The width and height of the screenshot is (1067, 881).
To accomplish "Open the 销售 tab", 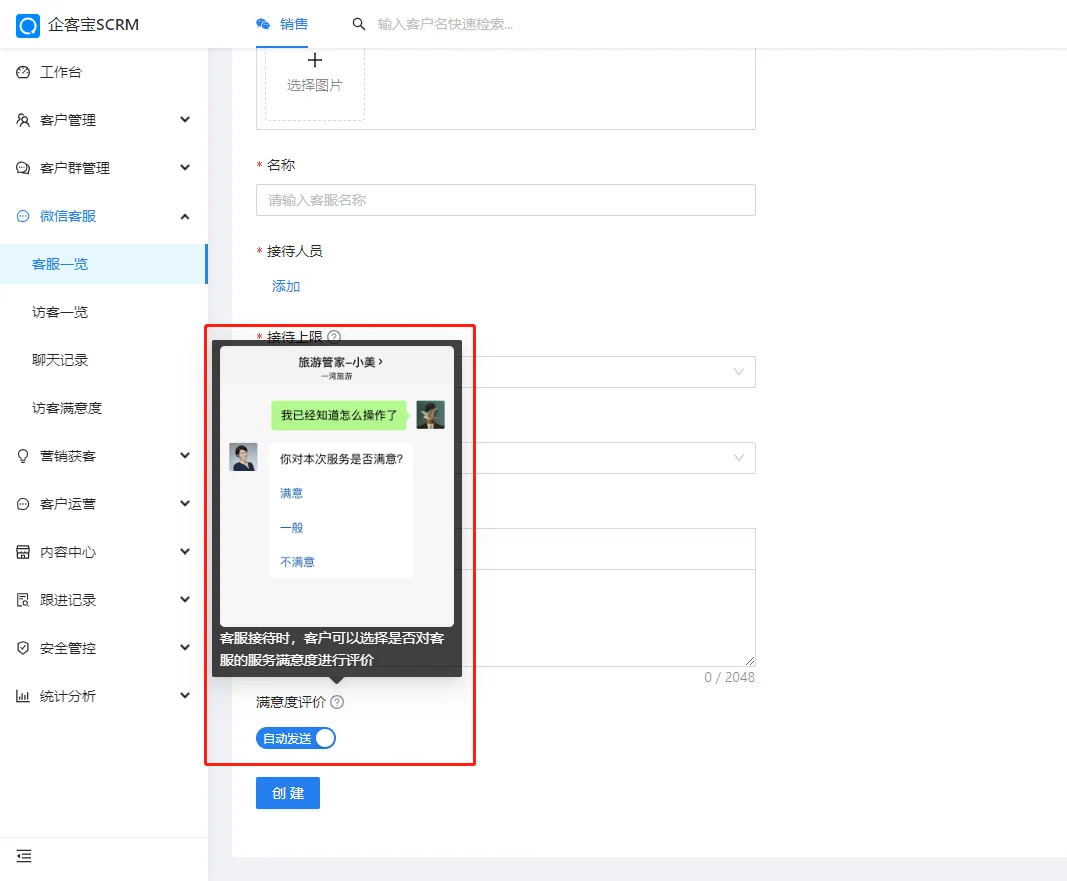I will pos(282,24).
